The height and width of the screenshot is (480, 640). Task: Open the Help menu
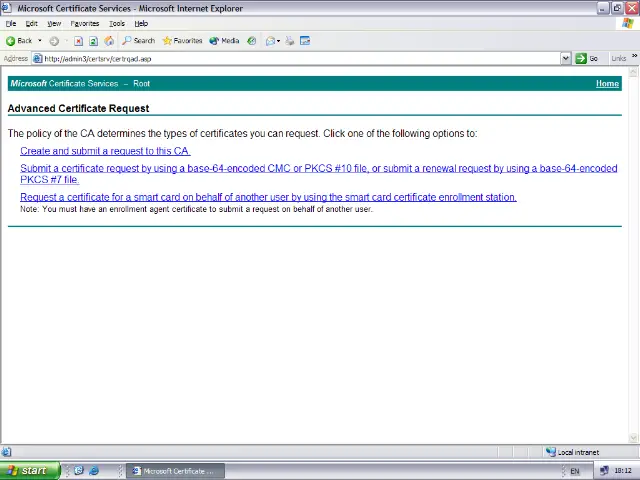click(x=141, y=24)
